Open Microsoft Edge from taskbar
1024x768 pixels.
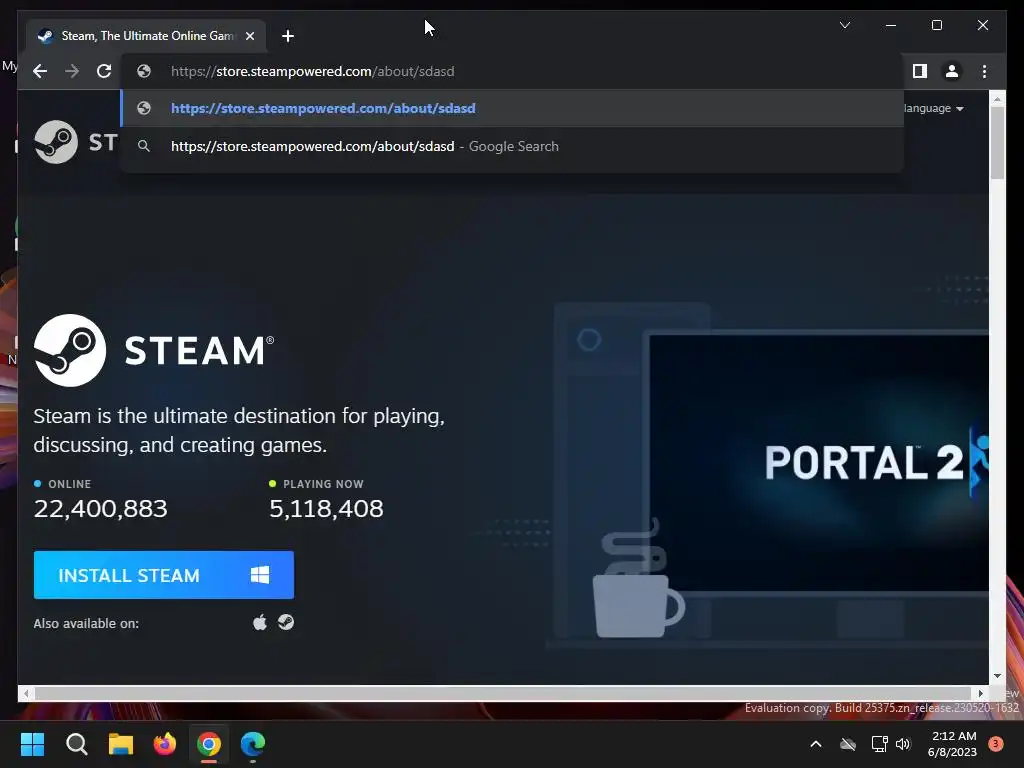[x=253, y=744]
